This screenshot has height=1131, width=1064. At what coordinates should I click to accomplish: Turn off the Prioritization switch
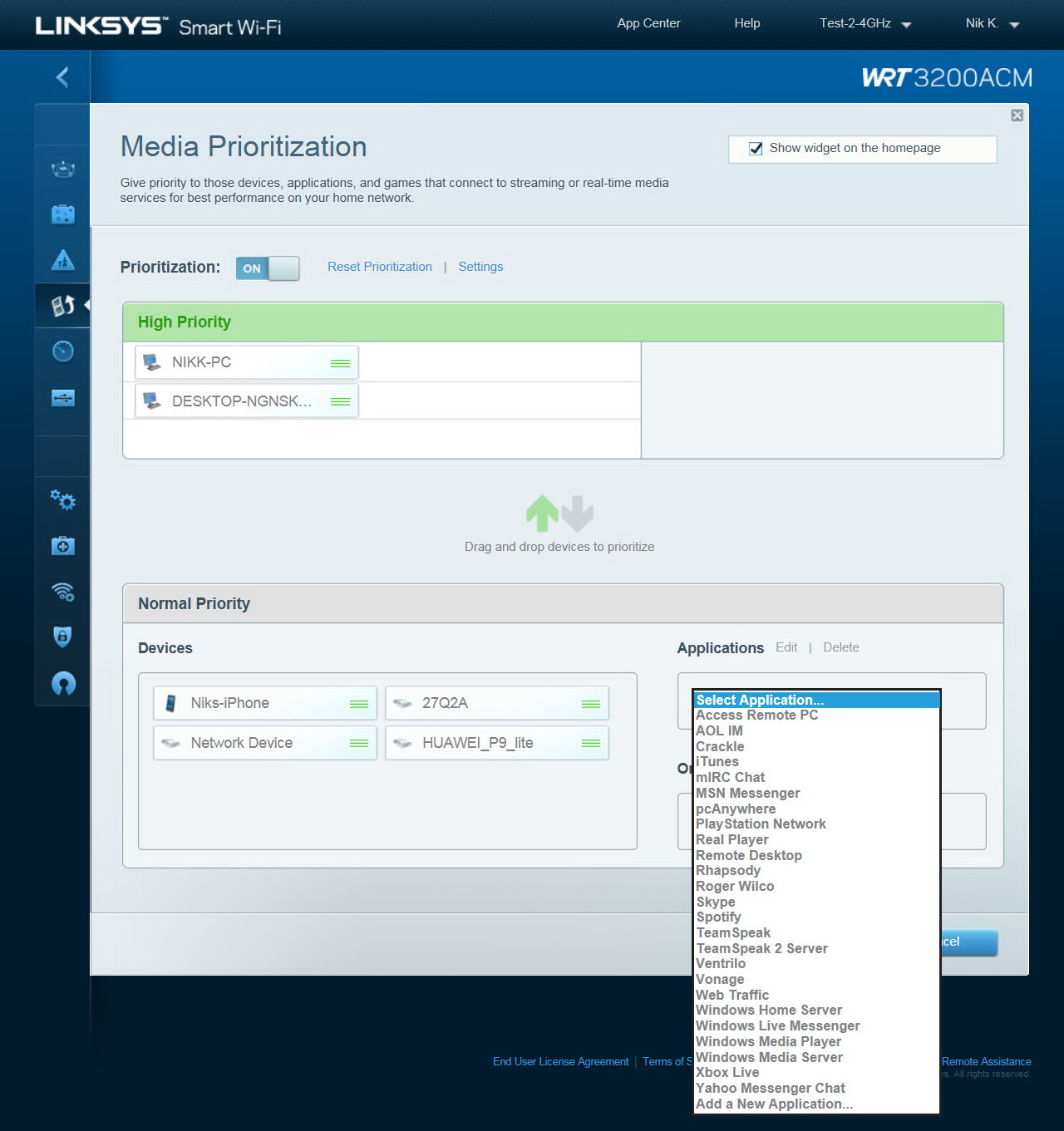click(x=268, y=268)
